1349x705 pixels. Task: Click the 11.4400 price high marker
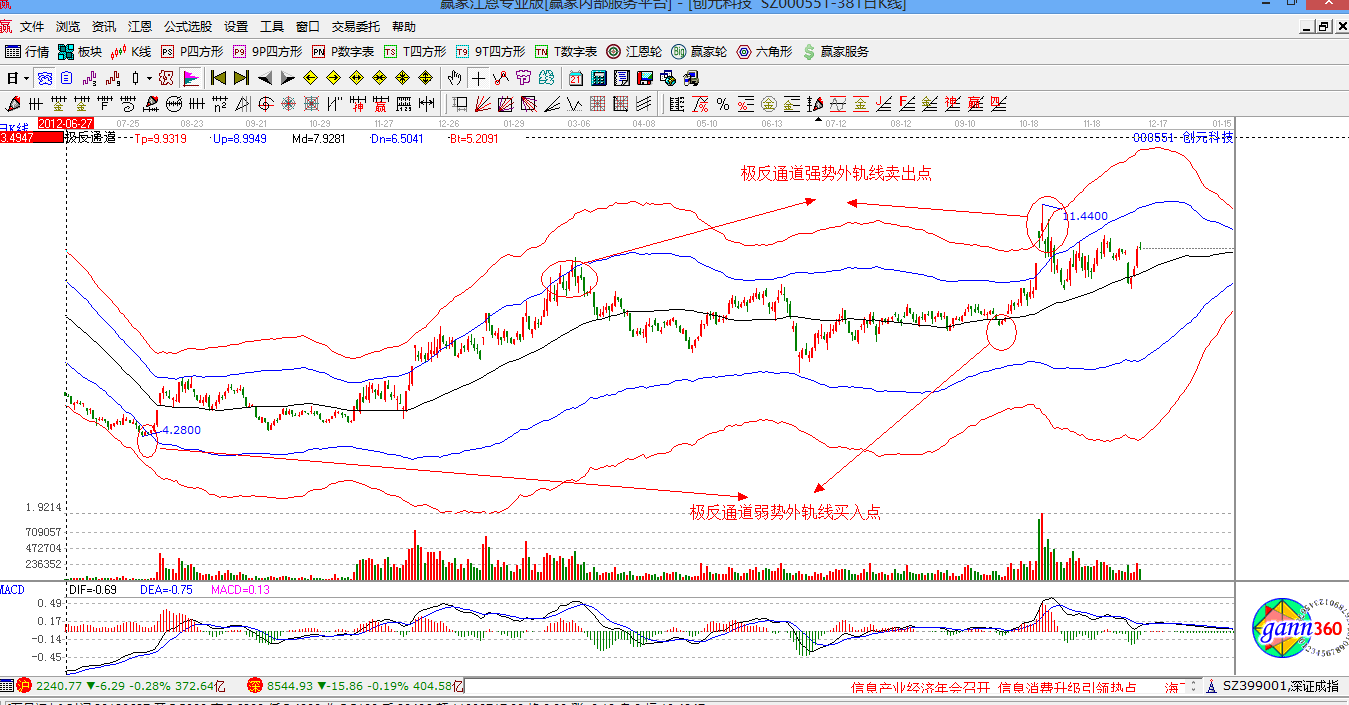[1085, 216]
